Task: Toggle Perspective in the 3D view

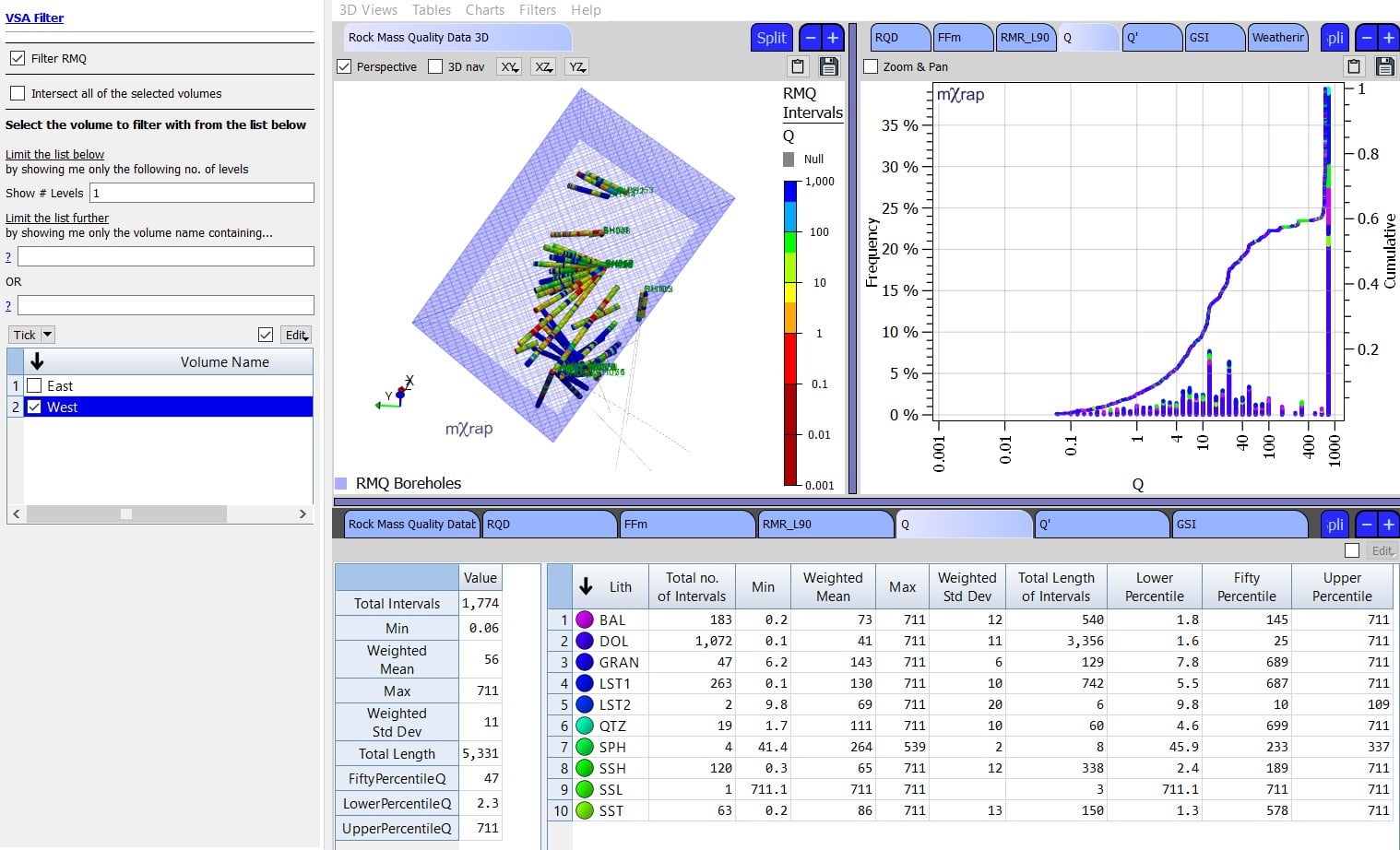Action: click(x=344, y=66)
